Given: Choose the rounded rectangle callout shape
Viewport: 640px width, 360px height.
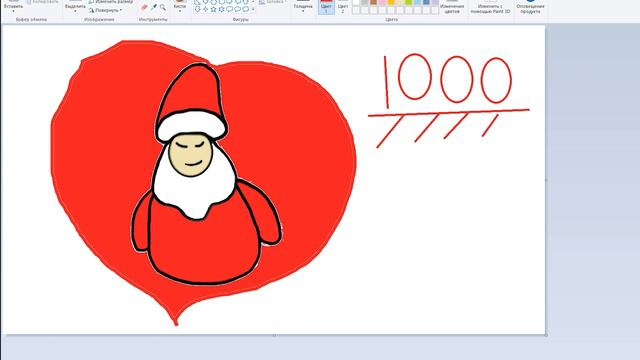Looking at the screenshot, I should coord(229,9).
